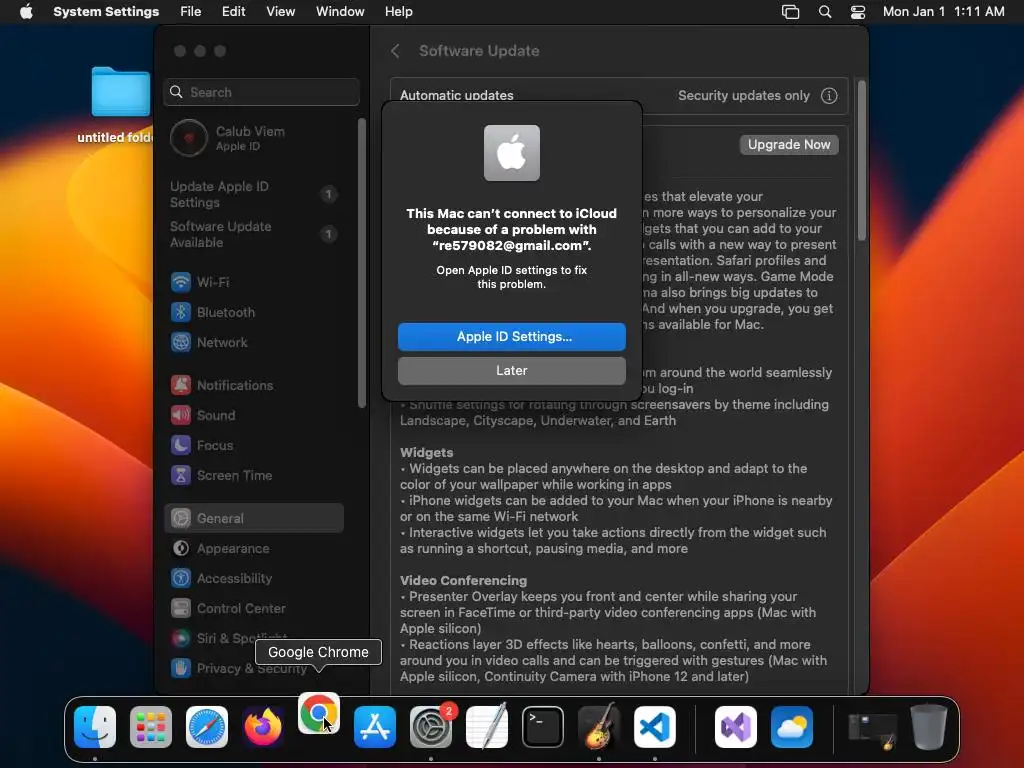Open Accessibility settings in sidebar
The image size is (1024, 768).
pos(256,579)
